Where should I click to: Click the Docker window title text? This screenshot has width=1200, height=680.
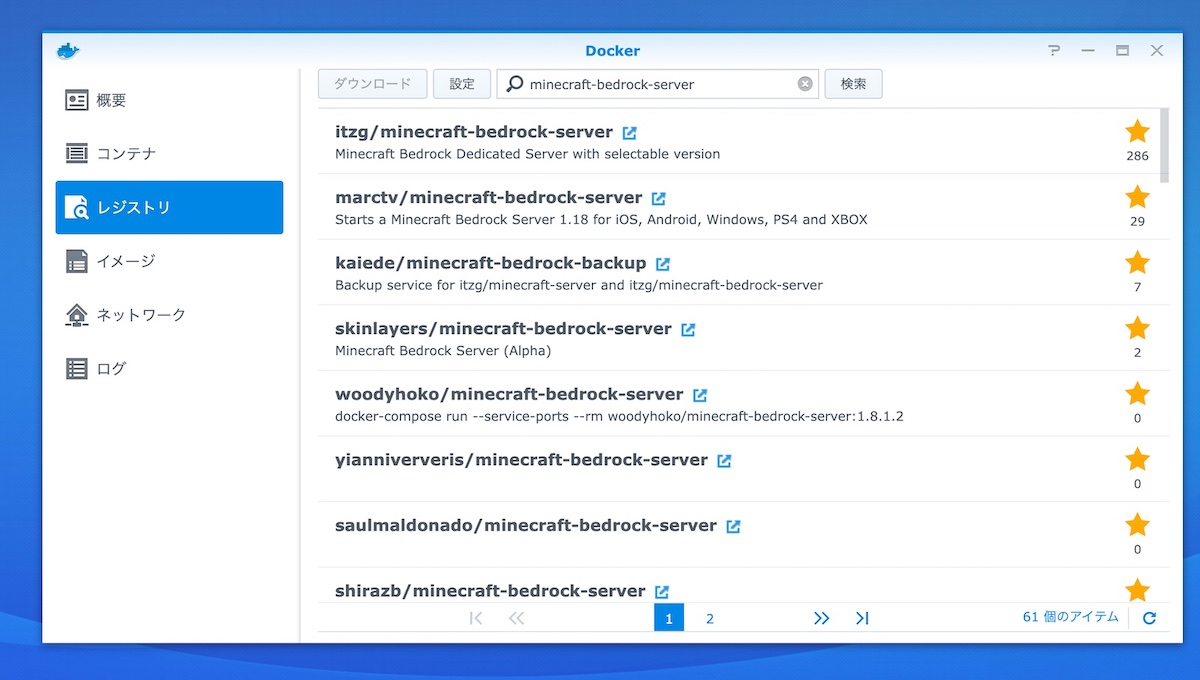[612, 51]
